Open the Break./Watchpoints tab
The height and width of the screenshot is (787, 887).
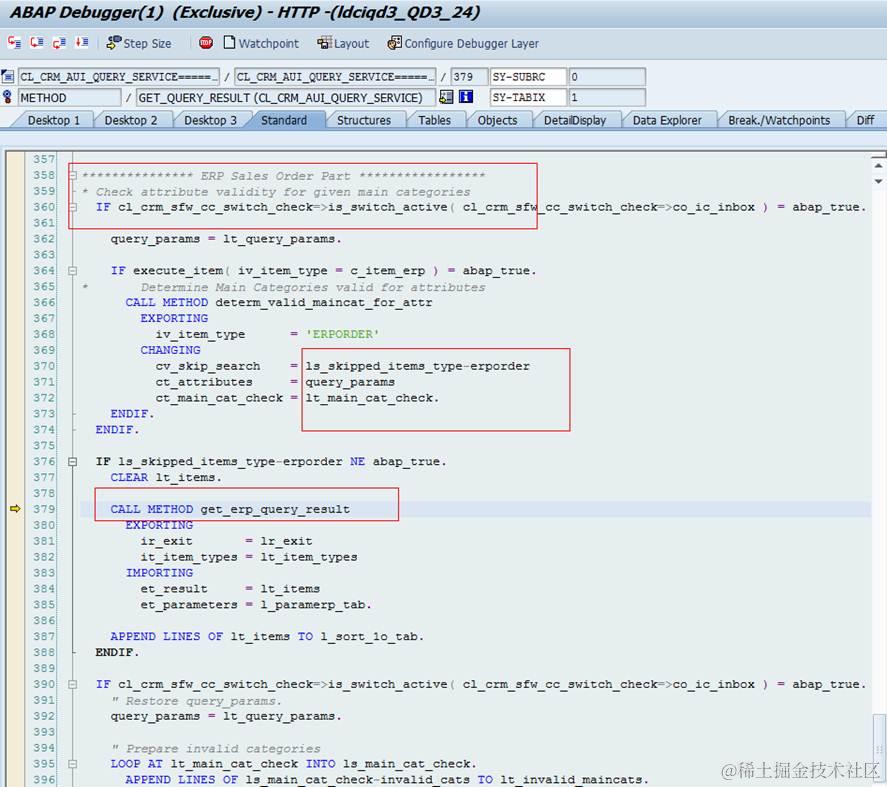pos(779,120)
